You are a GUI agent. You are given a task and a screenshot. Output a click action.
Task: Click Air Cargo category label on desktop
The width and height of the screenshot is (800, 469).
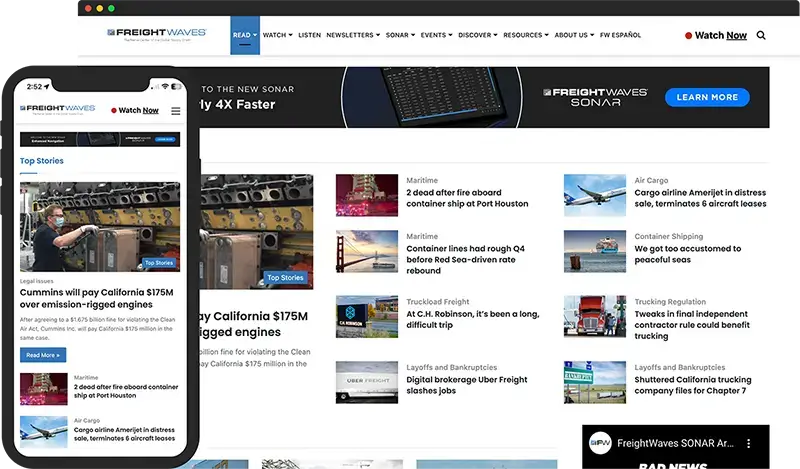651,180
